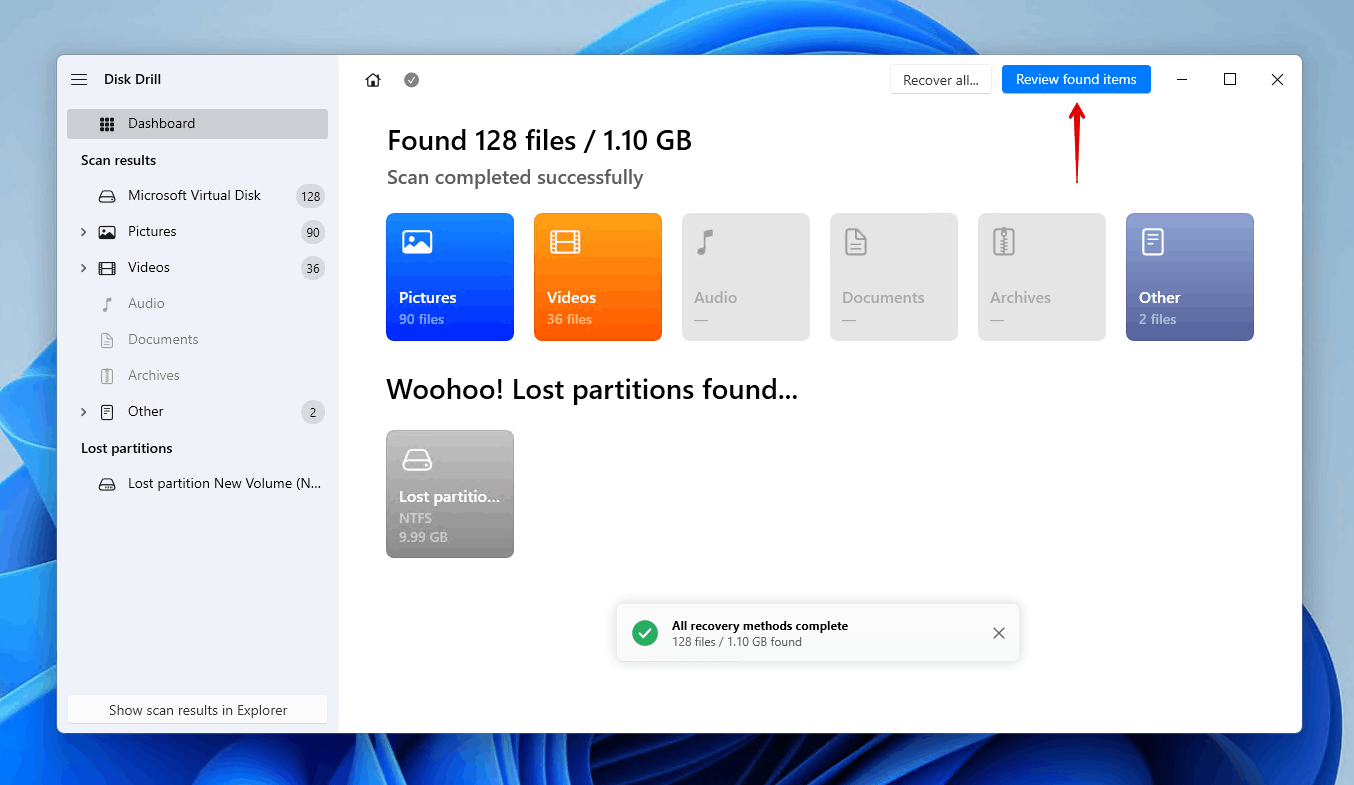The height and width of the screenshot is (785, 1354).
Task: Click the Documents page icon in sidebar
Action: [x=107, y=340]
